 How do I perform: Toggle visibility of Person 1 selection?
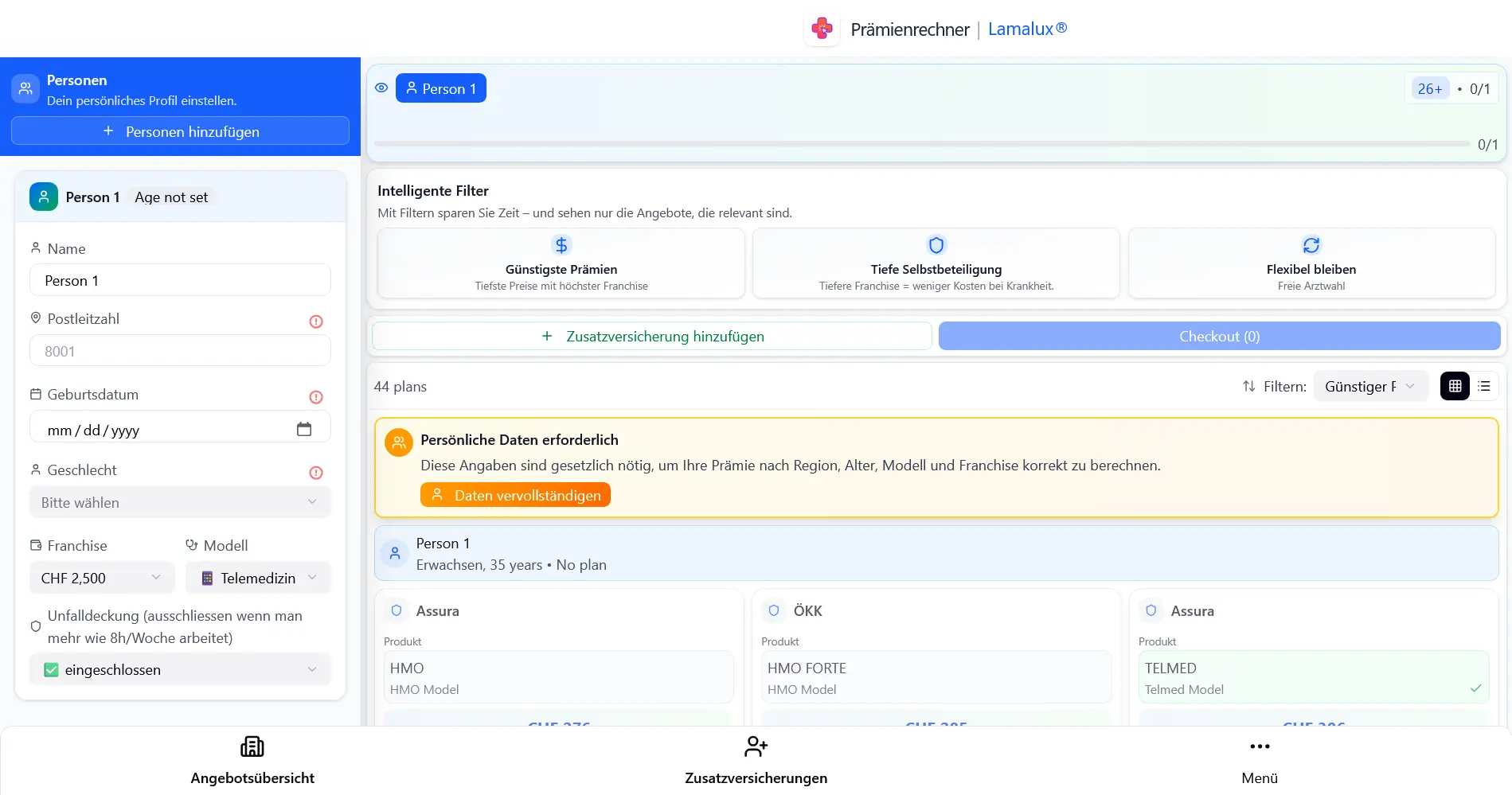click(381, 88)
